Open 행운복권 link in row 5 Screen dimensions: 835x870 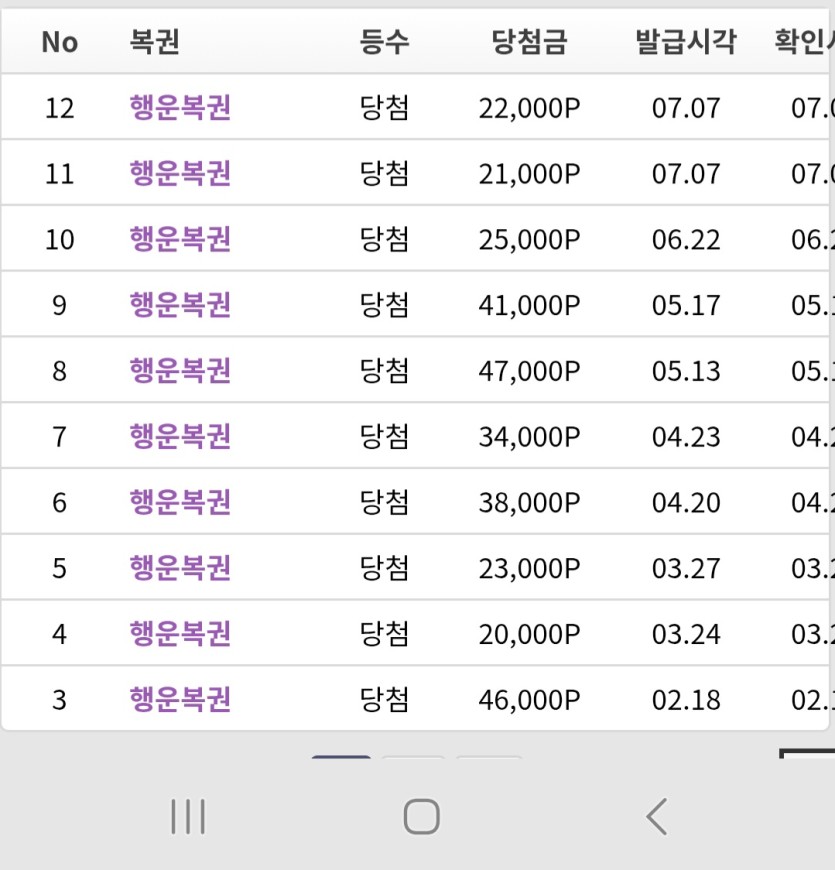(180, 568)
